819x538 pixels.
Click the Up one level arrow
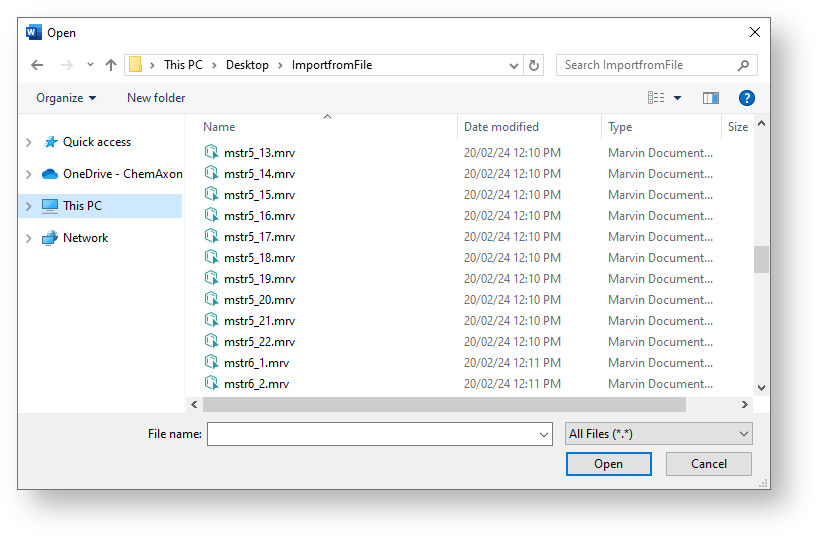tap(111, 65)
